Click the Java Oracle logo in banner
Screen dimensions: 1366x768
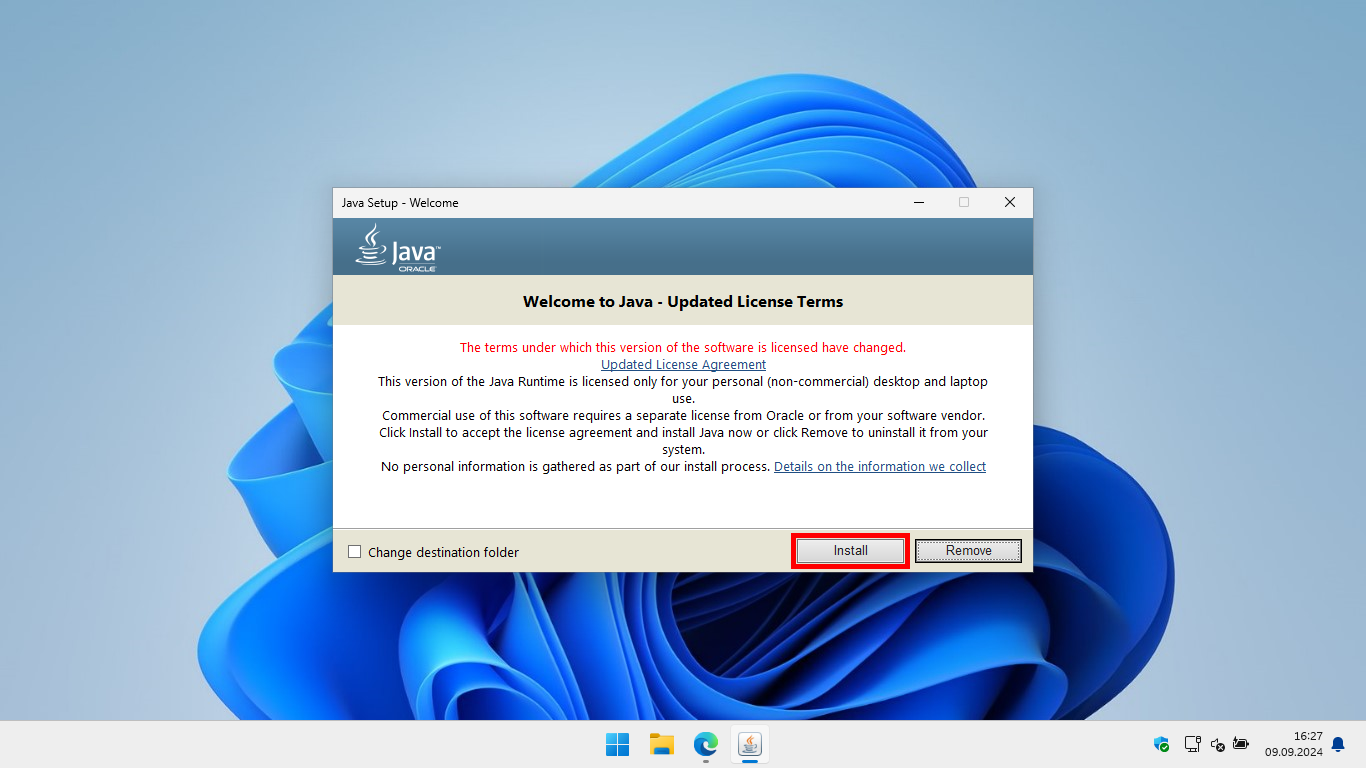[x=398, y=247]
